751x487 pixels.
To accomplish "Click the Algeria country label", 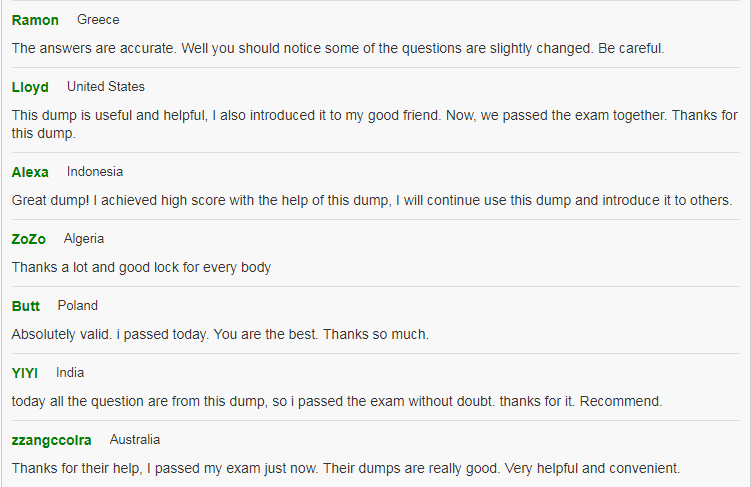I will pyautogui.click(x=84, y=238).
